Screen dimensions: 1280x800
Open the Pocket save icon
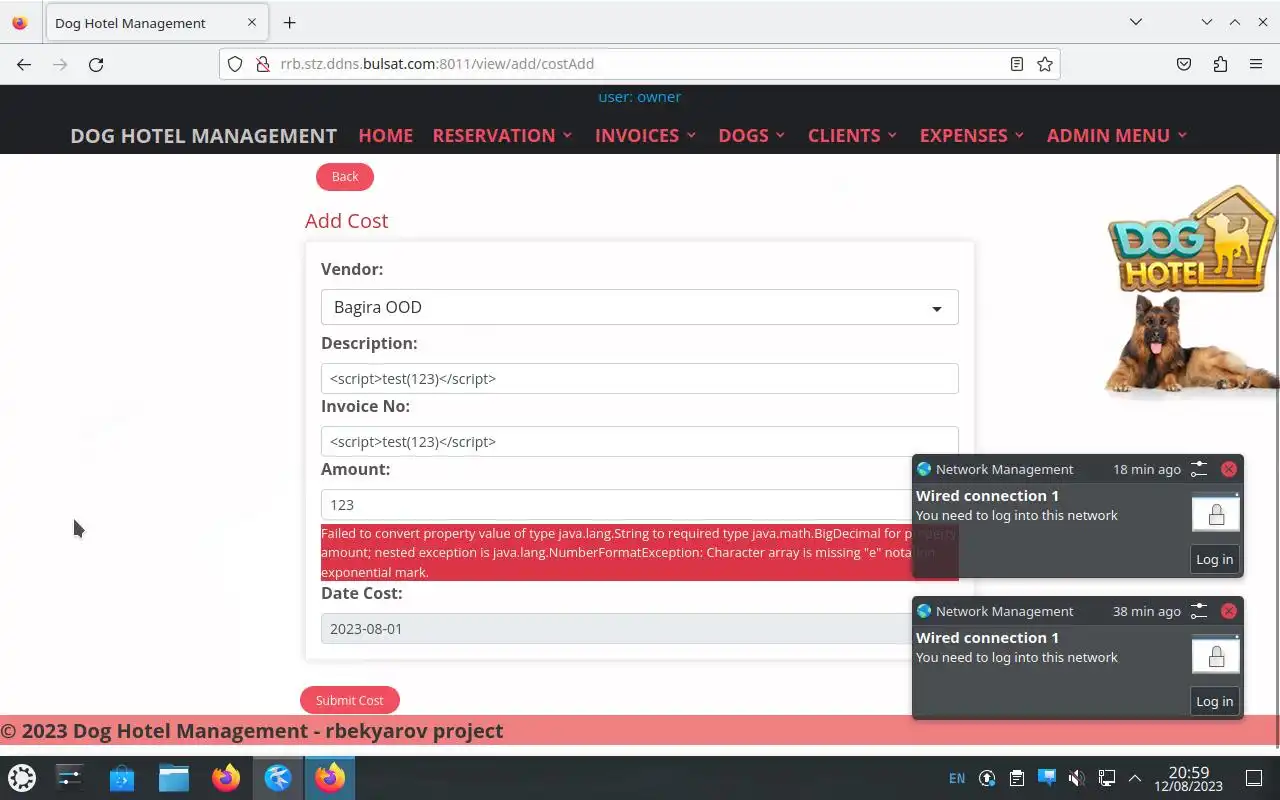[x=1184, y=64]
